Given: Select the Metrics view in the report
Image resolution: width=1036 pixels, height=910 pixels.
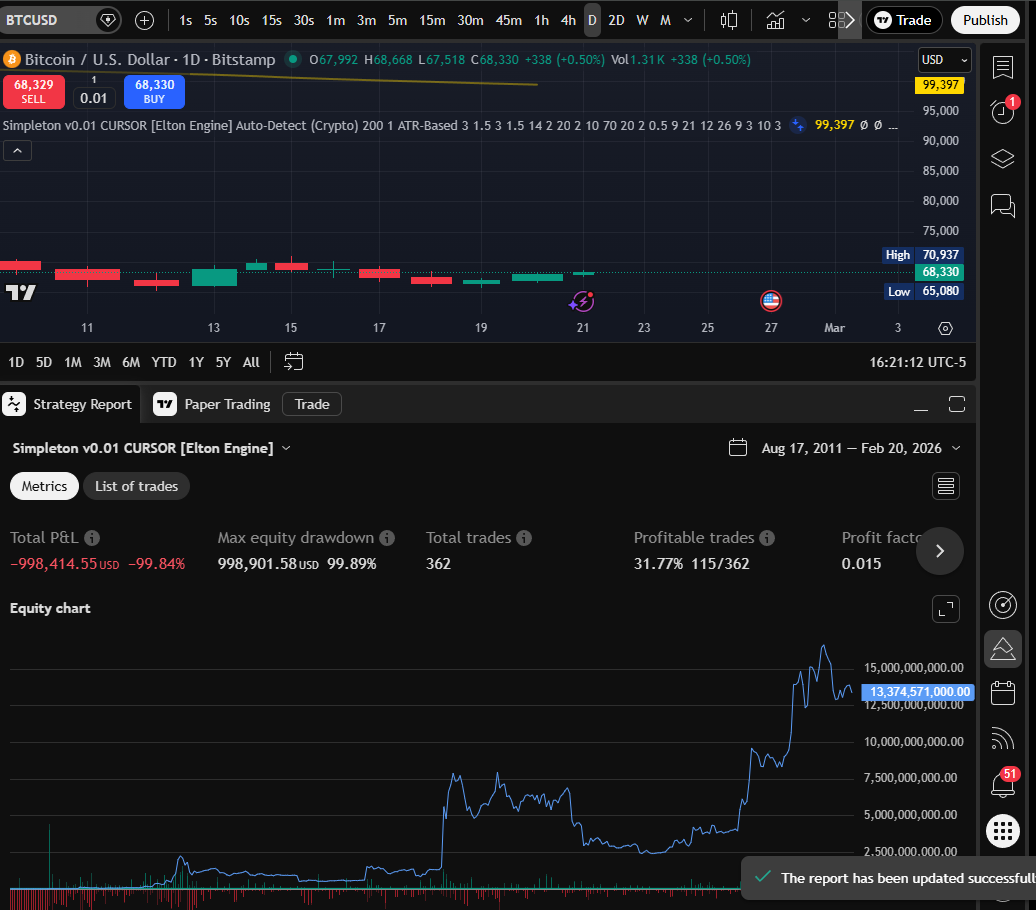Looking at the screenshot, I should click(x=44, y=486).
